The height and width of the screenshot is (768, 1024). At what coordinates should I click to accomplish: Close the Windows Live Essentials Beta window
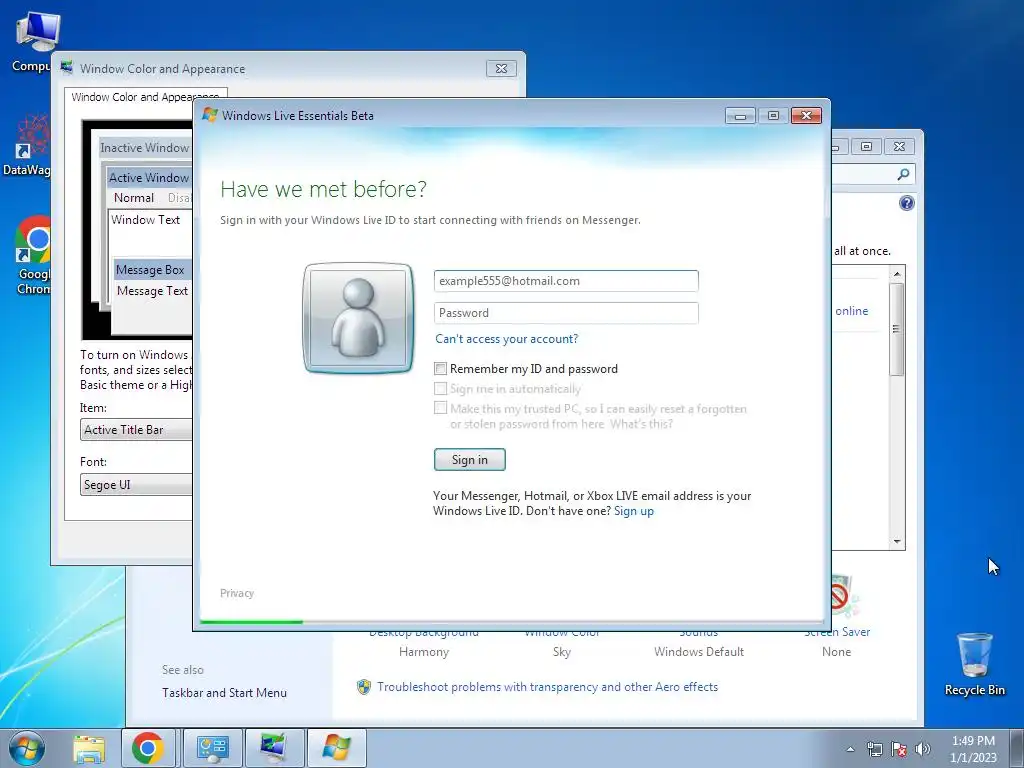pos(806,116)
